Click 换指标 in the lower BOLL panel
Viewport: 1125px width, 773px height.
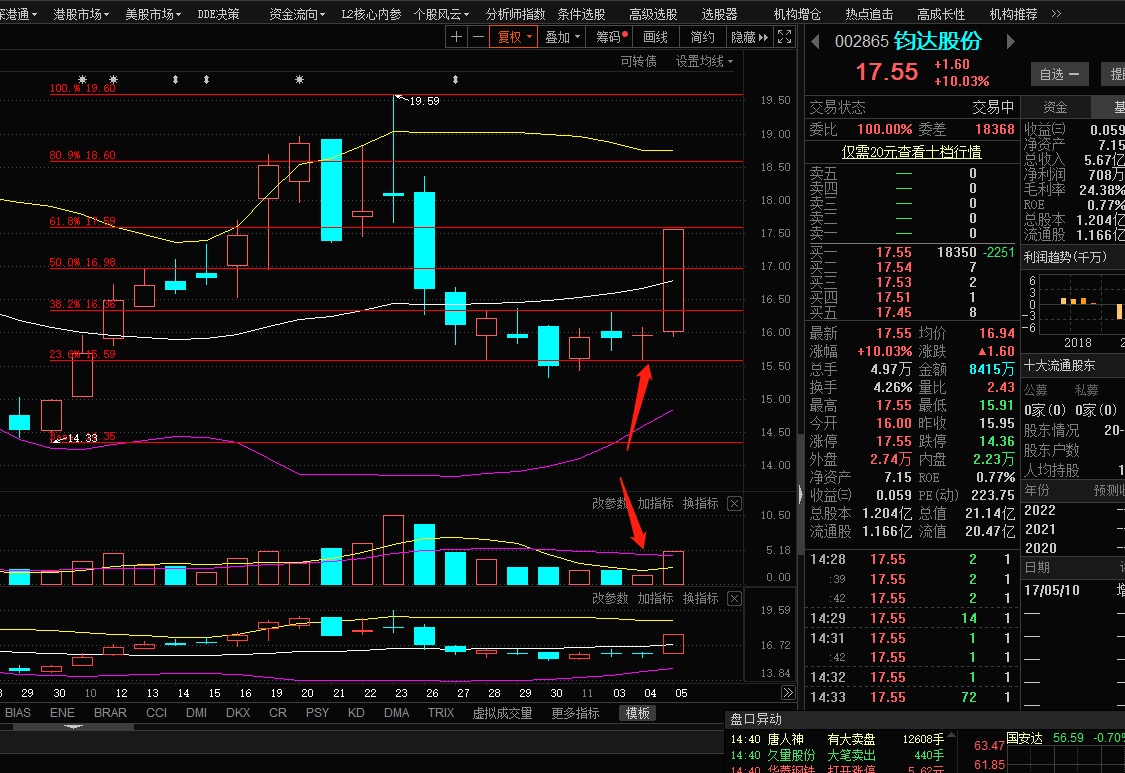700,598
